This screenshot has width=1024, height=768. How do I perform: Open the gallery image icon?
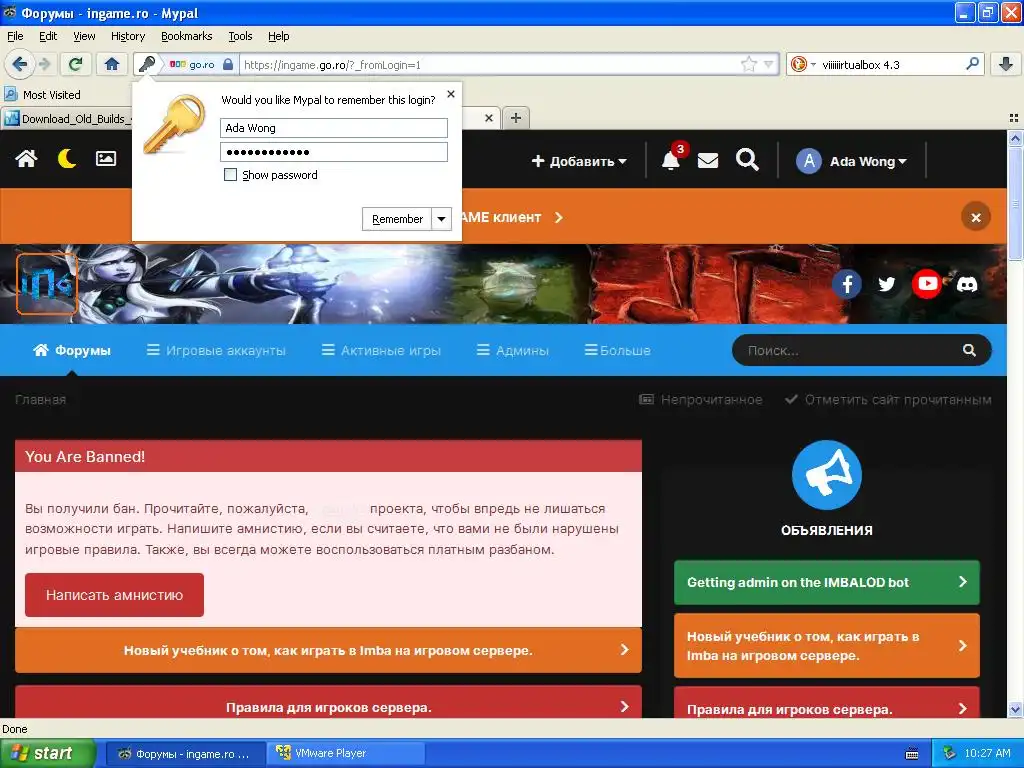(x=106, y=159)
